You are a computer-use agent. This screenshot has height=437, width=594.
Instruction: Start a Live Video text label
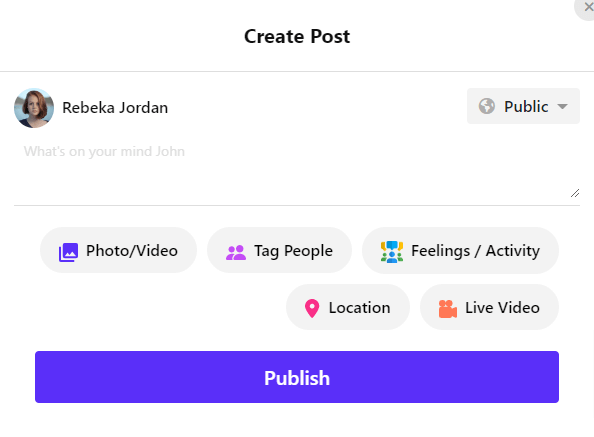coord(502,307)
